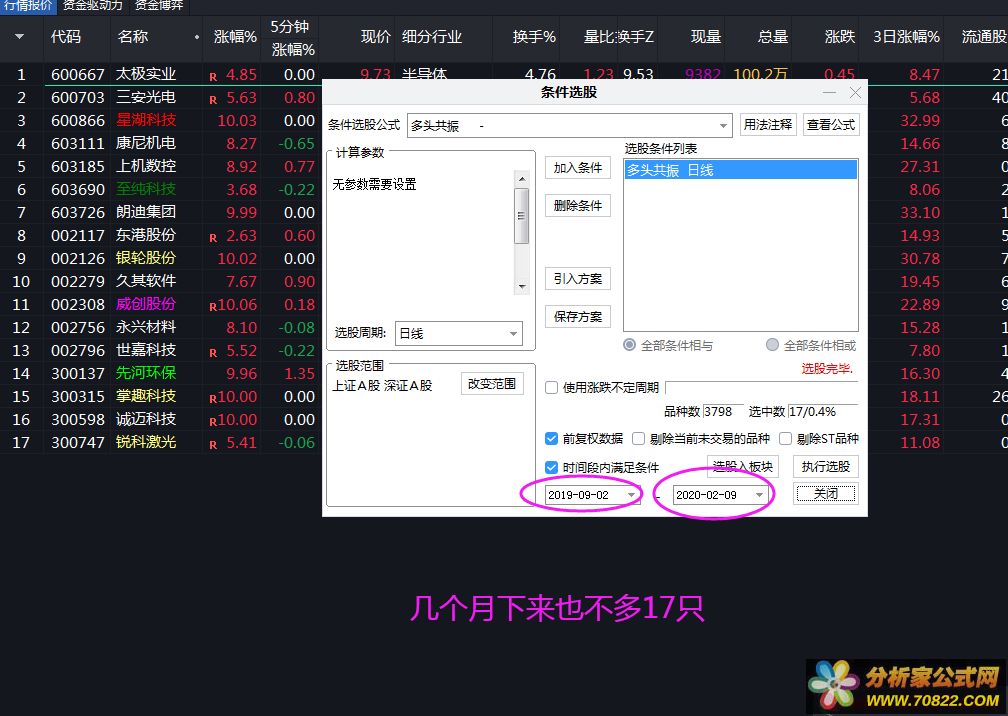Select 全部条件相或 radio button
1008x716 pixels.
tap(772, 345)
